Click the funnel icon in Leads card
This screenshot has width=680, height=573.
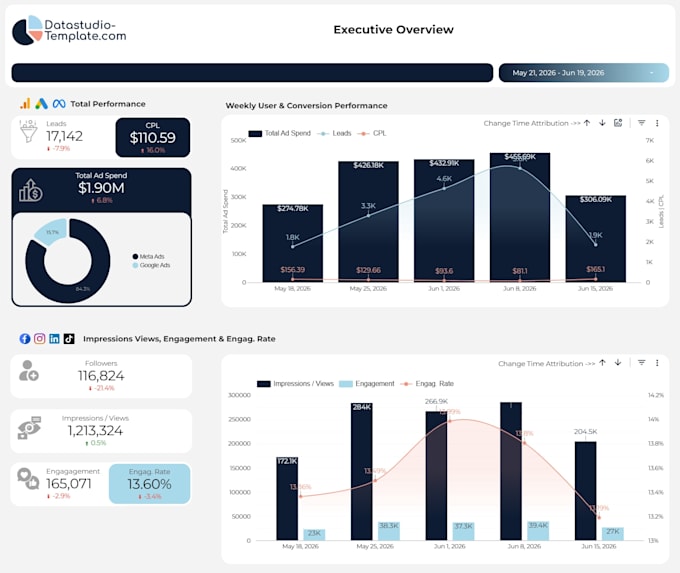point(28,132)
